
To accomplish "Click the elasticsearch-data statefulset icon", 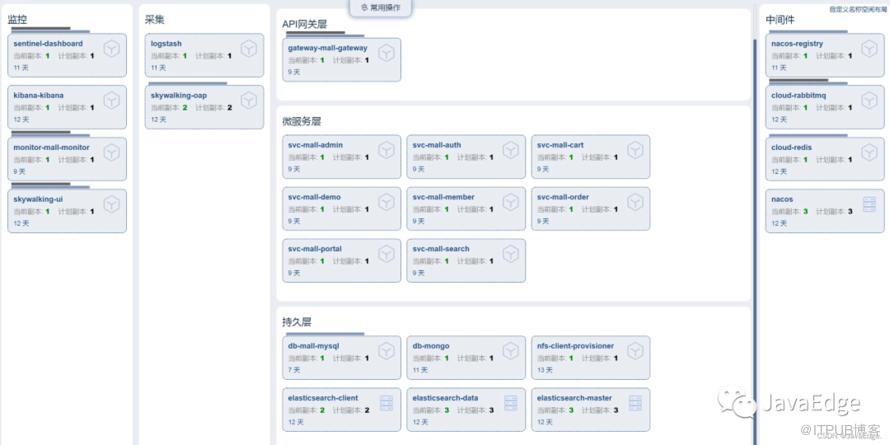I will [x=511, y=403].
